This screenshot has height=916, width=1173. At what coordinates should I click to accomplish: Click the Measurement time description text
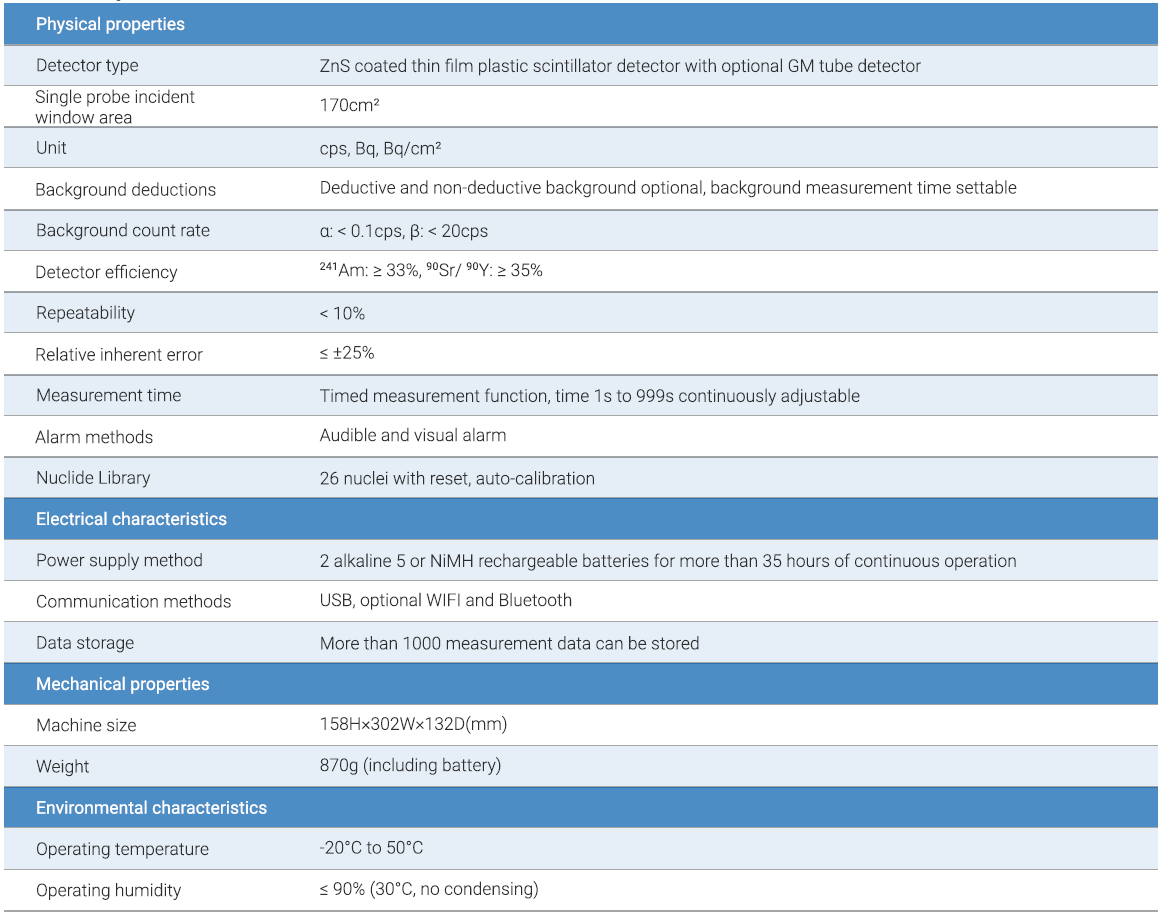pyautogui.click(x=589, y=396)
